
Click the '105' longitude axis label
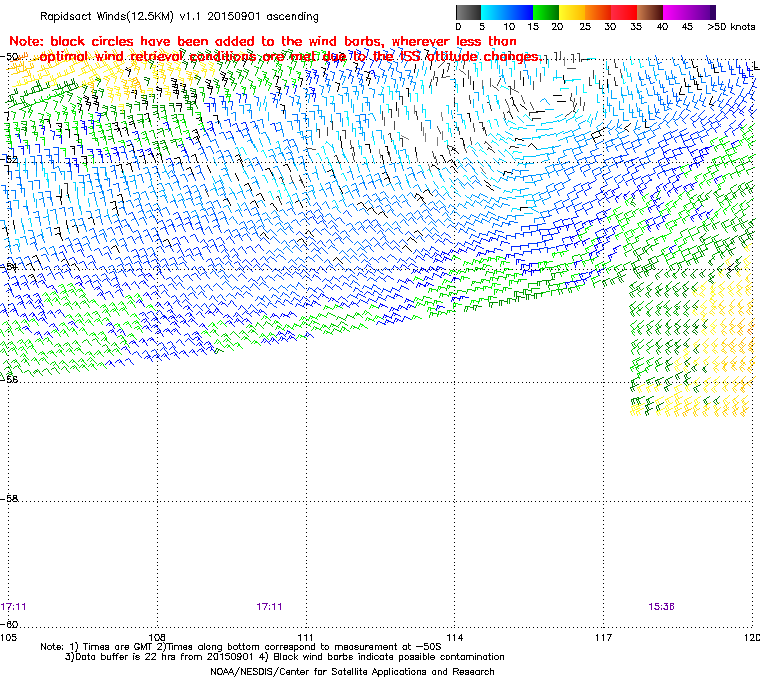tap(8, 638)
